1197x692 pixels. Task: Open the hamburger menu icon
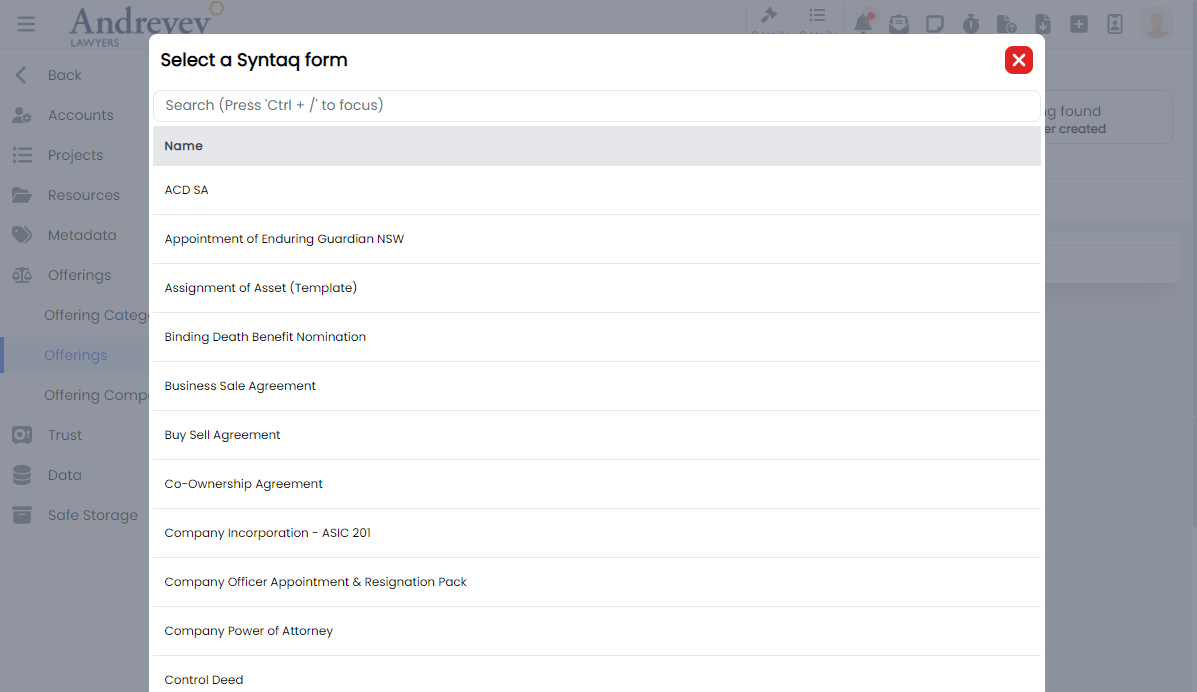click(x=26, y=24)
